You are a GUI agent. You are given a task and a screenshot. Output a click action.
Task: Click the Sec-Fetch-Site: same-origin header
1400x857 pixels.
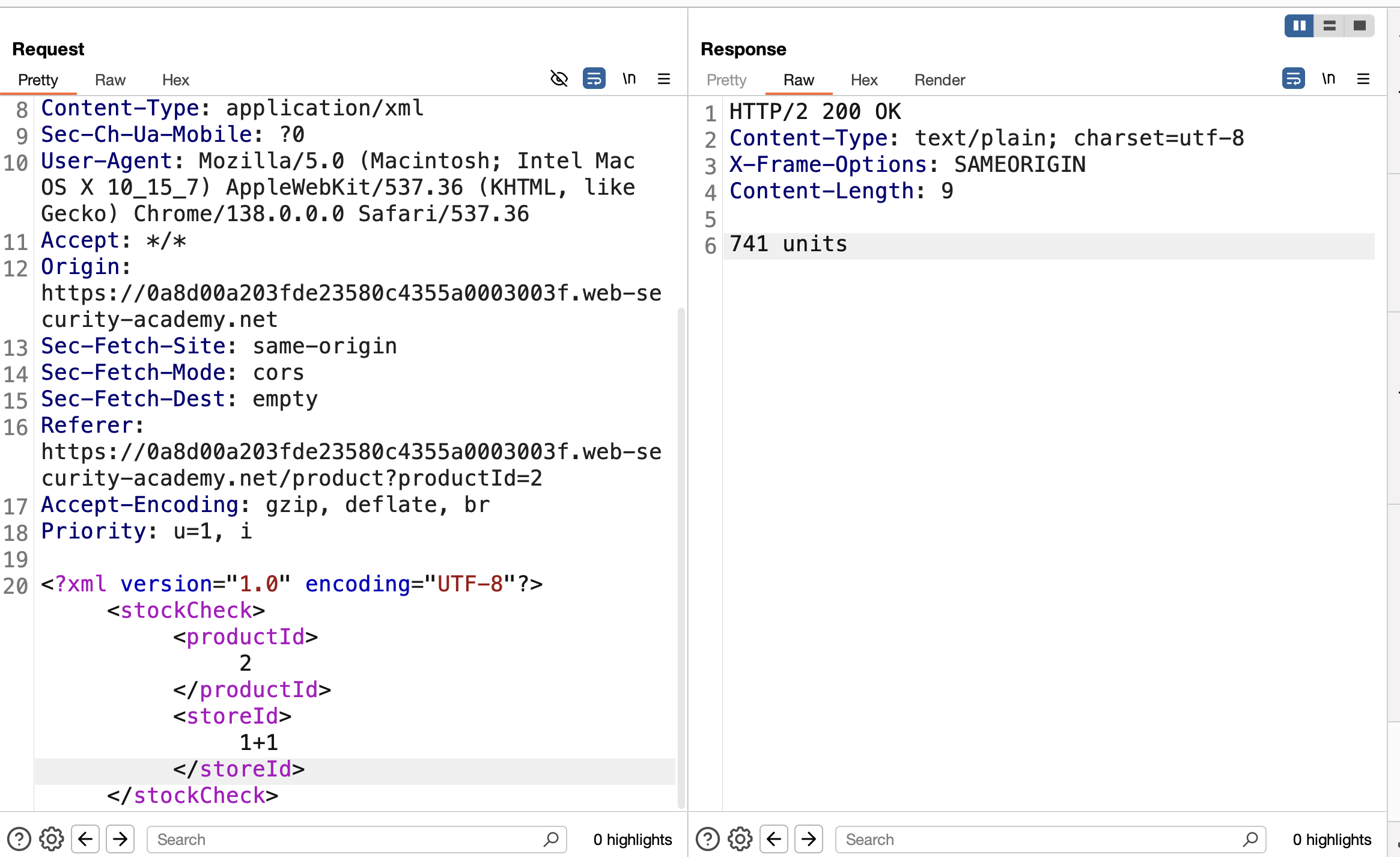(219, 346)
